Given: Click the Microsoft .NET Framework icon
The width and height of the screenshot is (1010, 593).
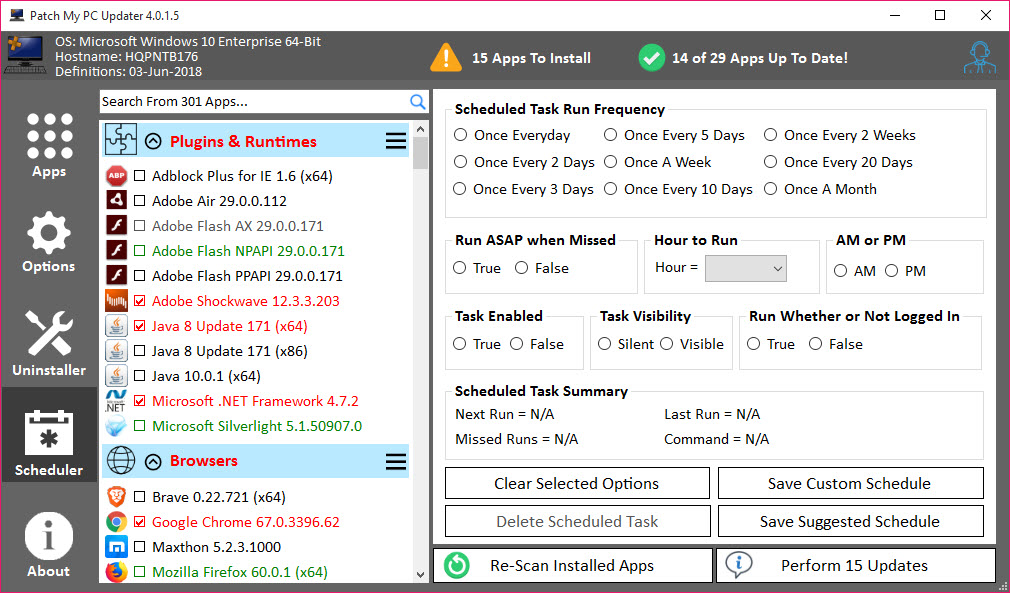Looking at the screenshot, I should [117, 401].
